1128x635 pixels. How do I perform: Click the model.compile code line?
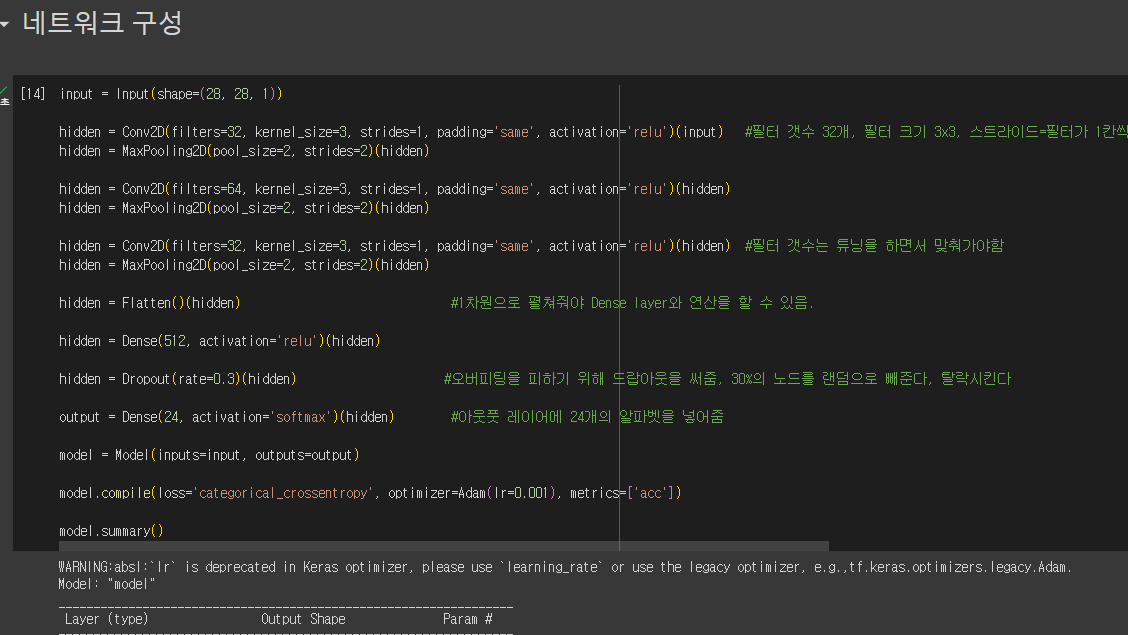[x=370, y=493]
